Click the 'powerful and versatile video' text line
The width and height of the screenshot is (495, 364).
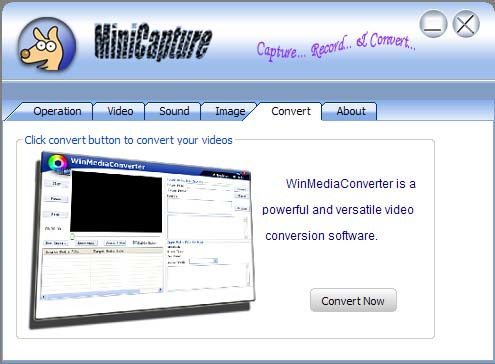[x=338, y=210]
